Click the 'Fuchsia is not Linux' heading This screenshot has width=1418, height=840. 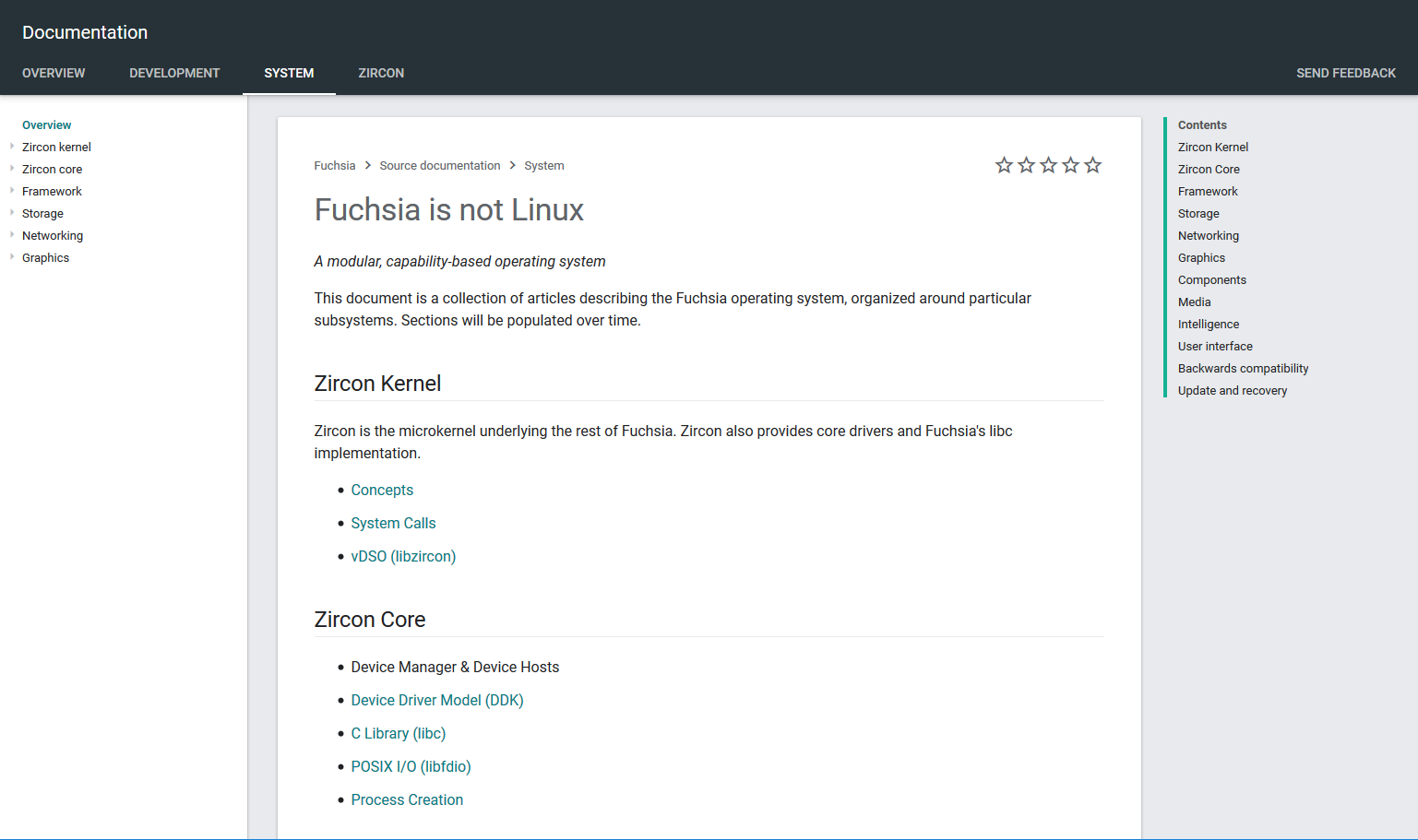coord(448,210)
